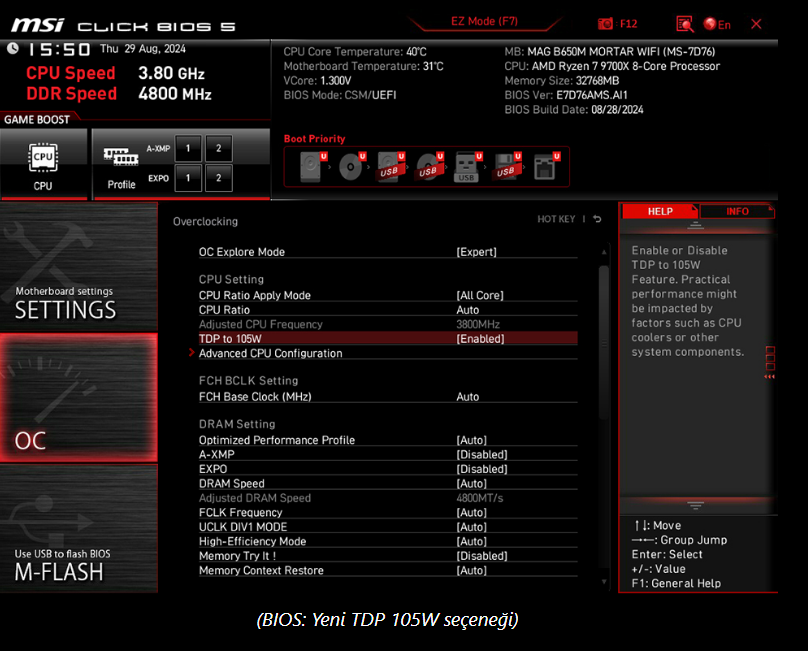The image size is (808, 651).
Task: Open the SETTINGS motherboard settings section
Action: (x=79, y=267)
